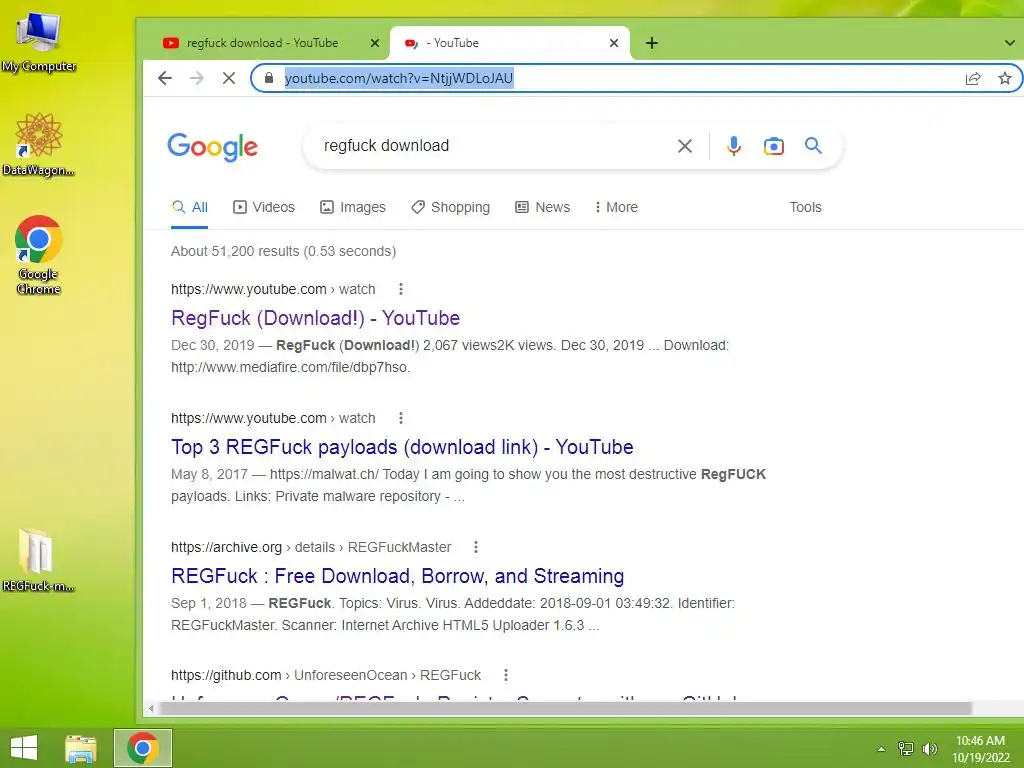1024x768 pixels.
Task: Click the horizontal scrollbar of the page
Action: click(566, 709)
